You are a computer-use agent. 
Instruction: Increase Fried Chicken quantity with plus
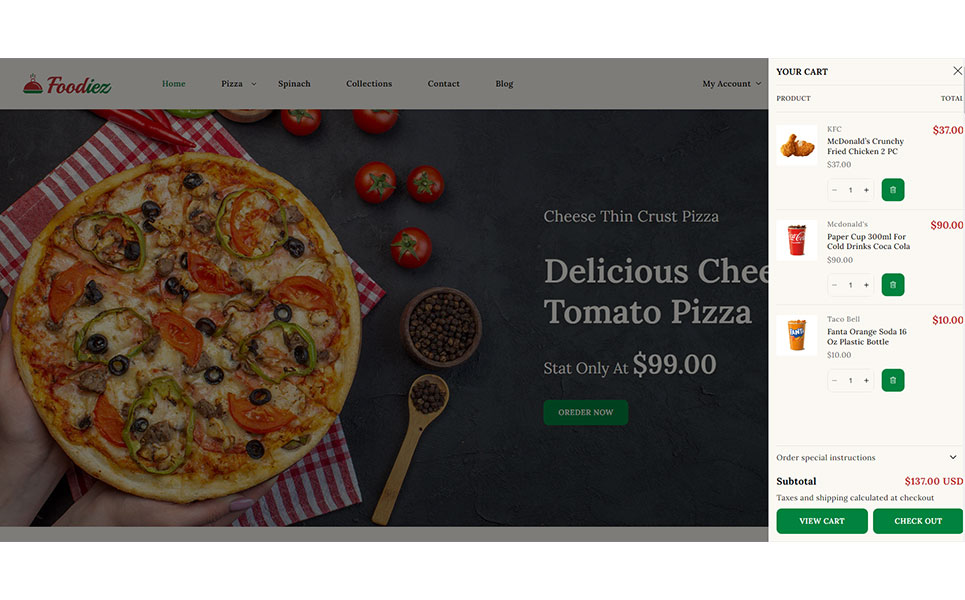866,190
